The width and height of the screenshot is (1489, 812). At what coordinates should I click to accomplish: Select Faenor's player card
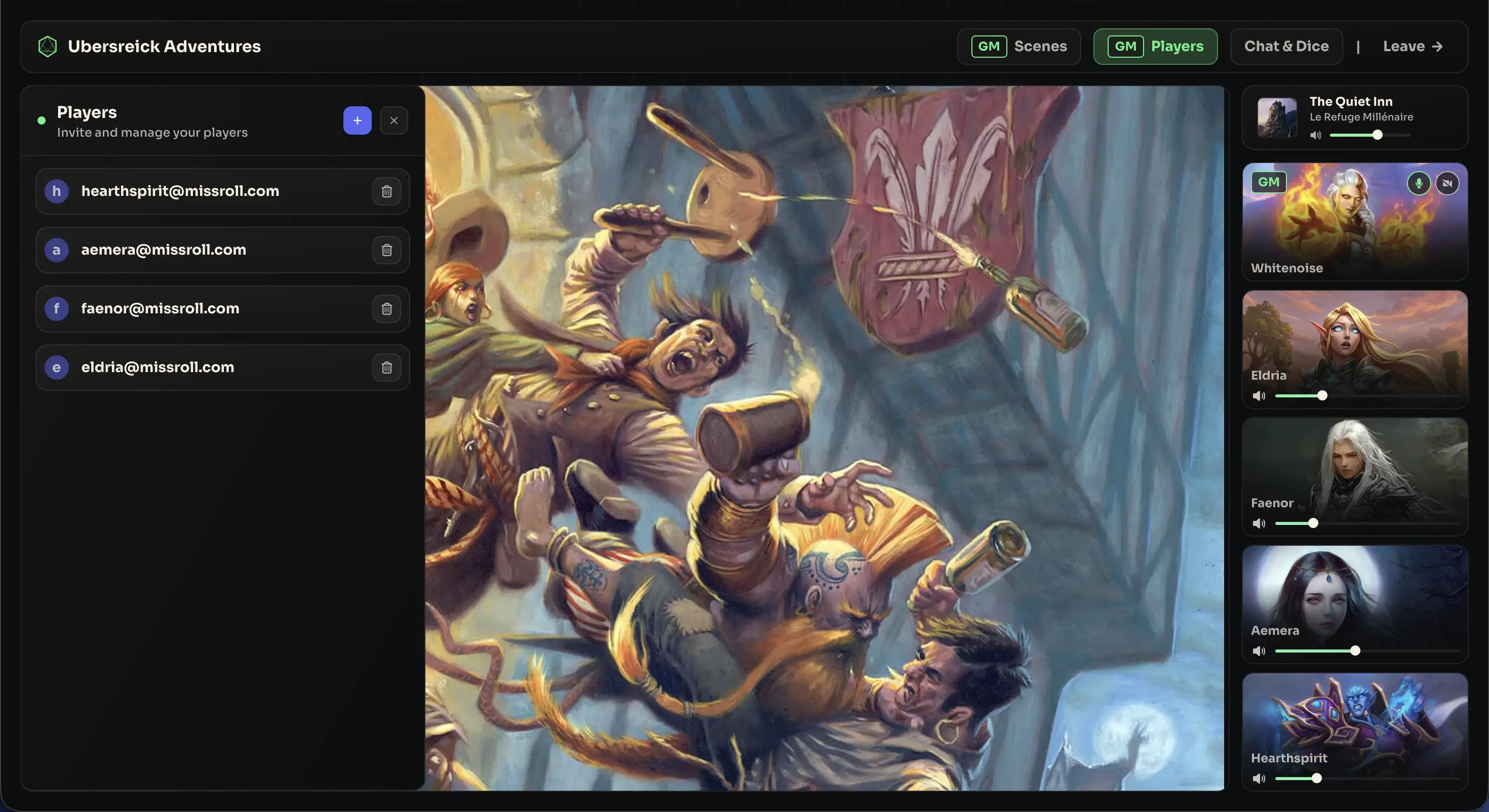point(1355,477)
